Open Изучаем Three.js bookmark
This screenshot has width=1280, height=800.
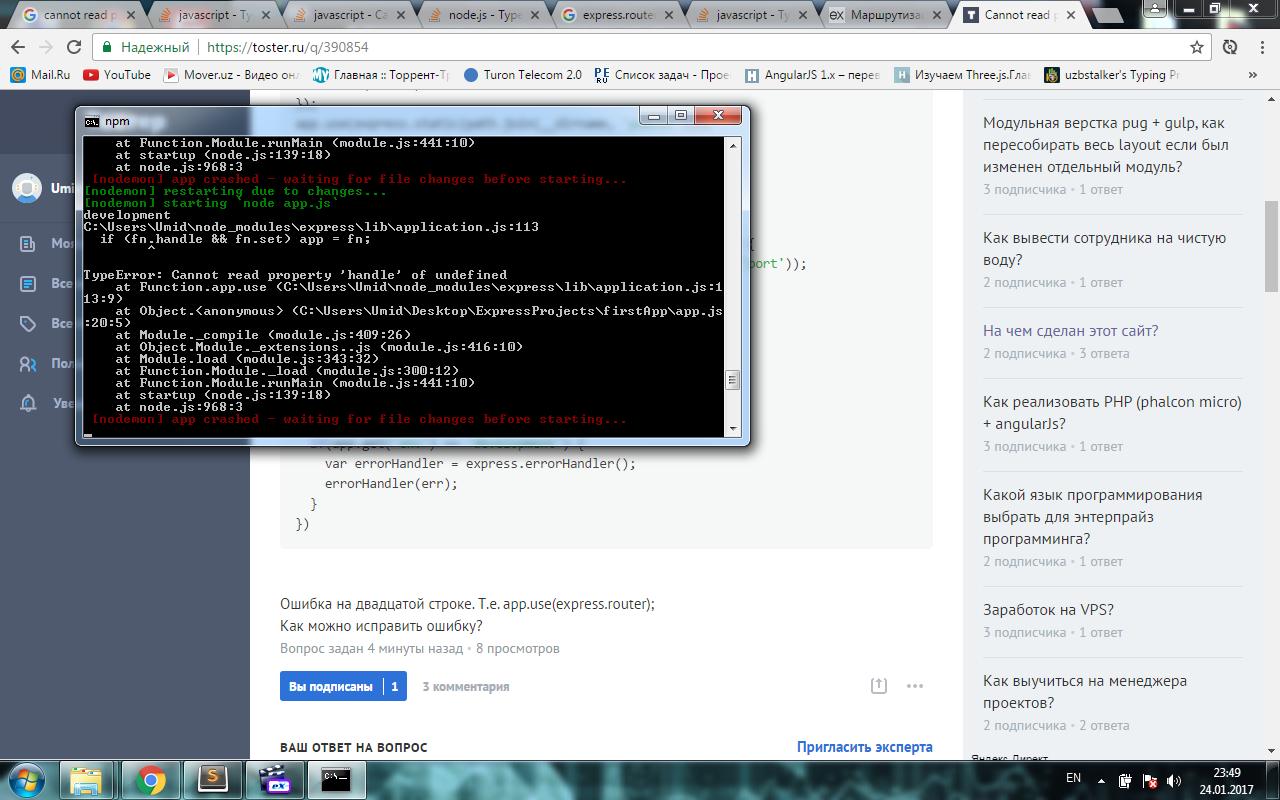click(962, 75)
